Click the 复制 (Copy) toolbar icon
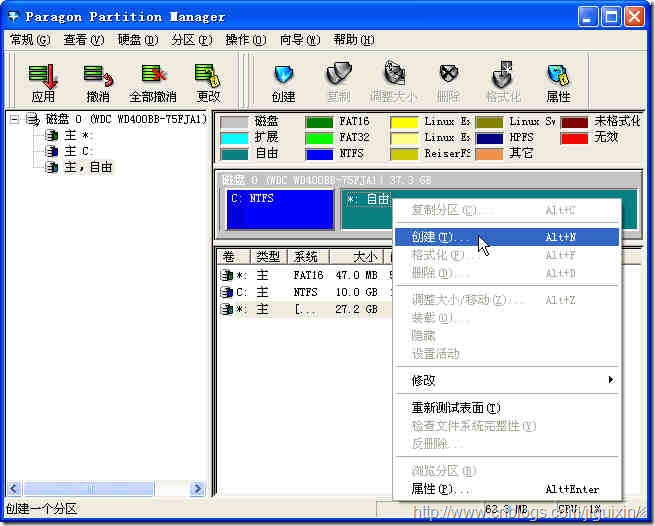Viewport: 655px width, 526px height. coord(339,74)
